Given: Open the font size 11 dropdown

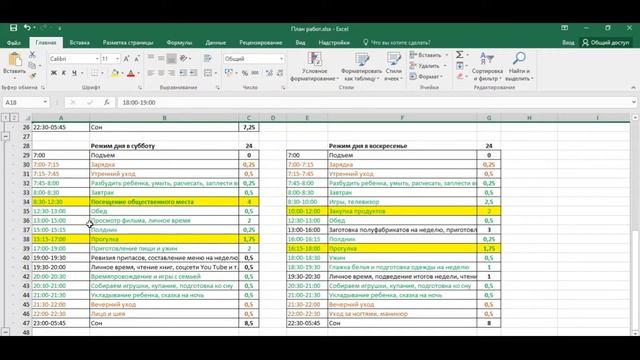Looking at the screenshot, I should pyautogui.click(x=118, y=59).
